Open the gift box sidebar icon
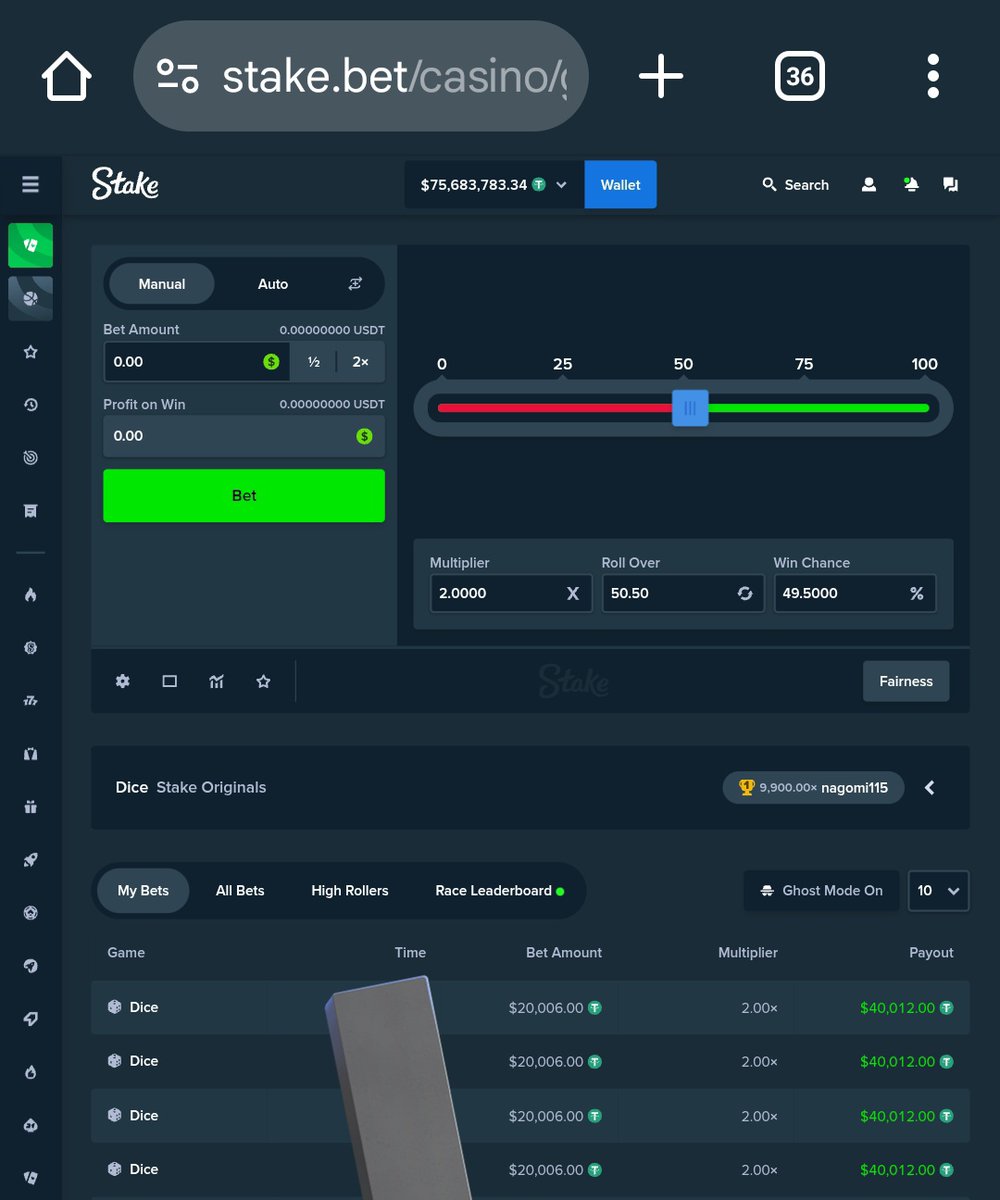The image size is (1000, 1200). (x=30, y=807)
